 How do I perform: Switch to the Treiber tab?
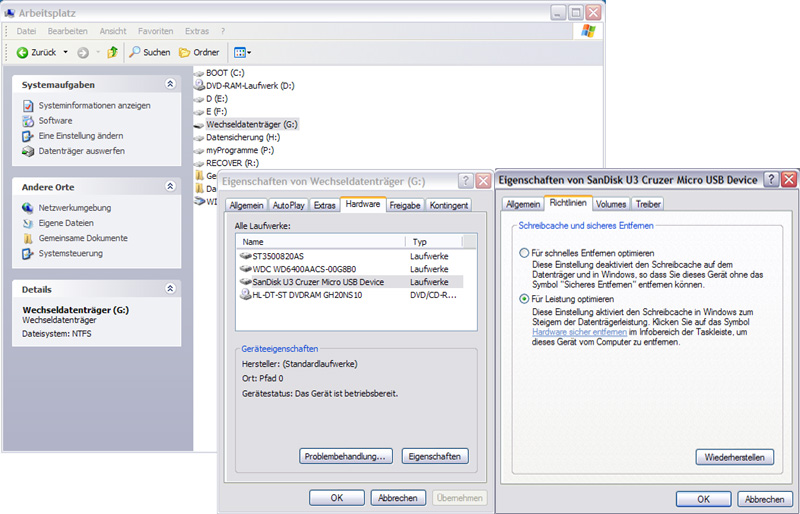(x=648, y=204)
